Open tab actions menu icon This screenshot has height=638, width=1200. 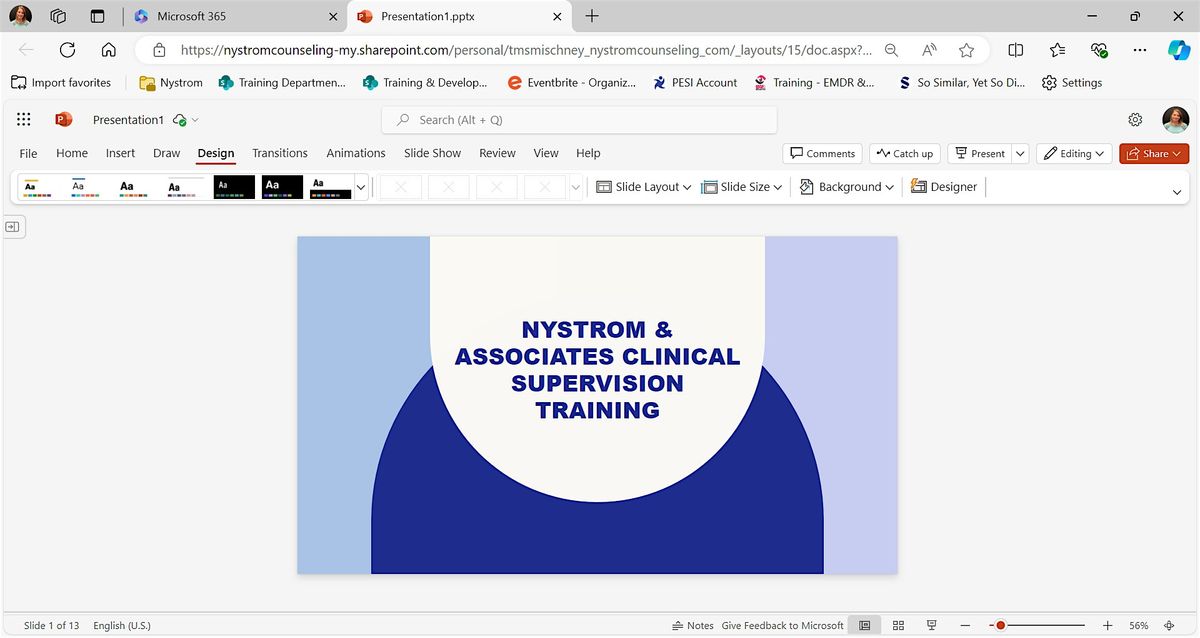[97, 16]
